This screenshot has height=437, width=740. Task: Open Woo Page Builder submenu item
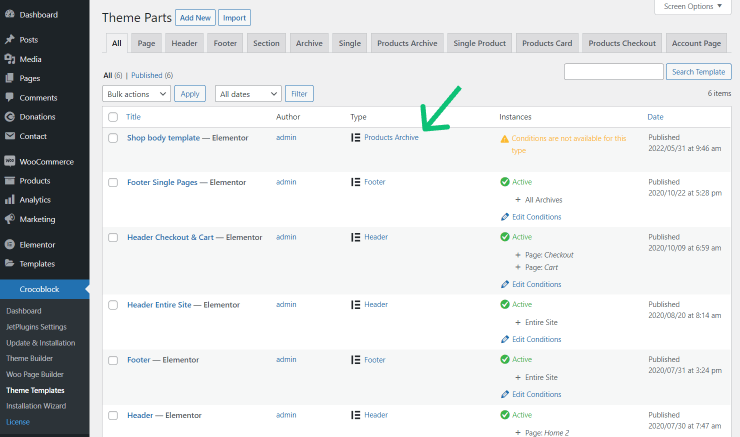click(35, 374)
